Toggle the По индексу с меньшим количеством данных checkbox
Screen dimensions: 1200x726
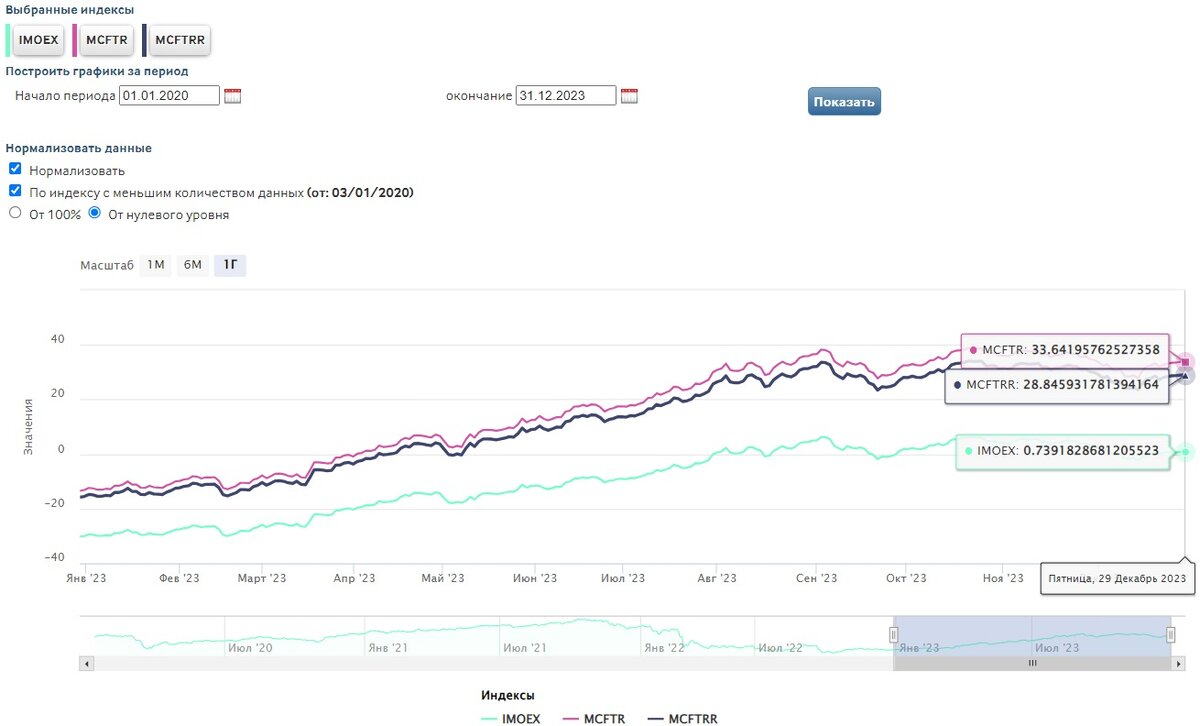coord(15,190)
